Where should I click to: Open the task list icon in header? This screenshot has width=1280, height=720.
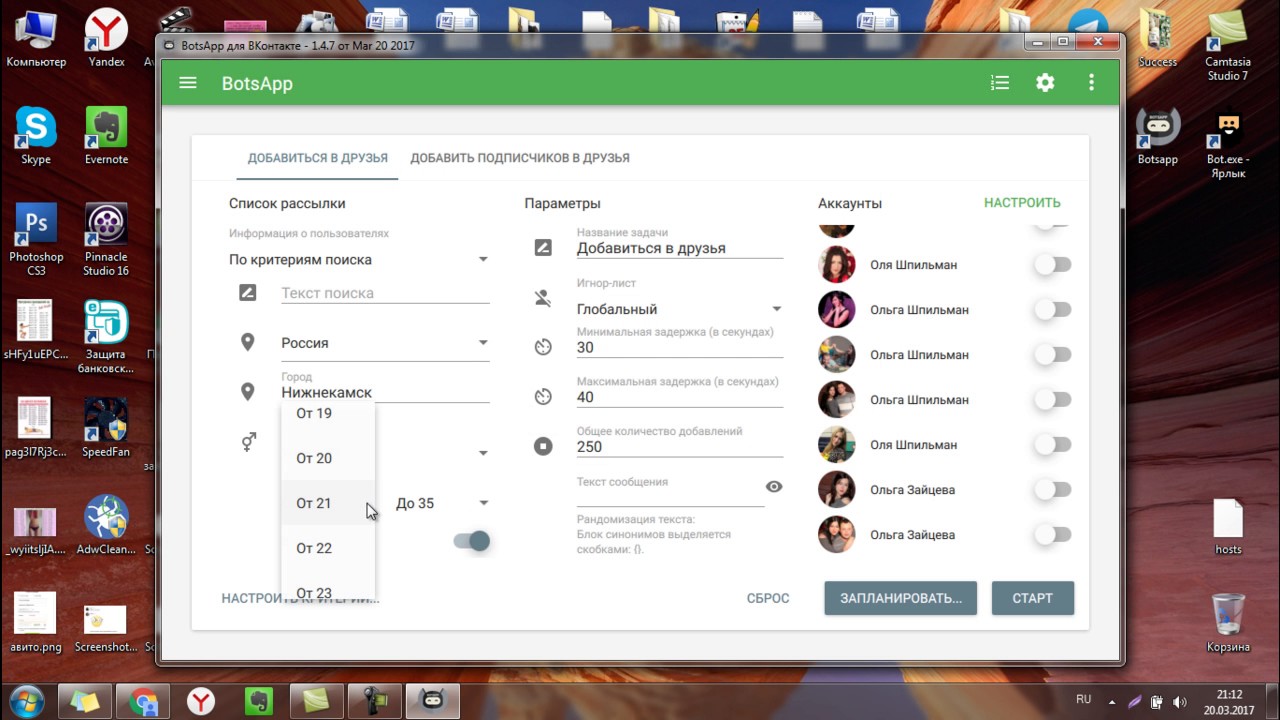[999, 83]
